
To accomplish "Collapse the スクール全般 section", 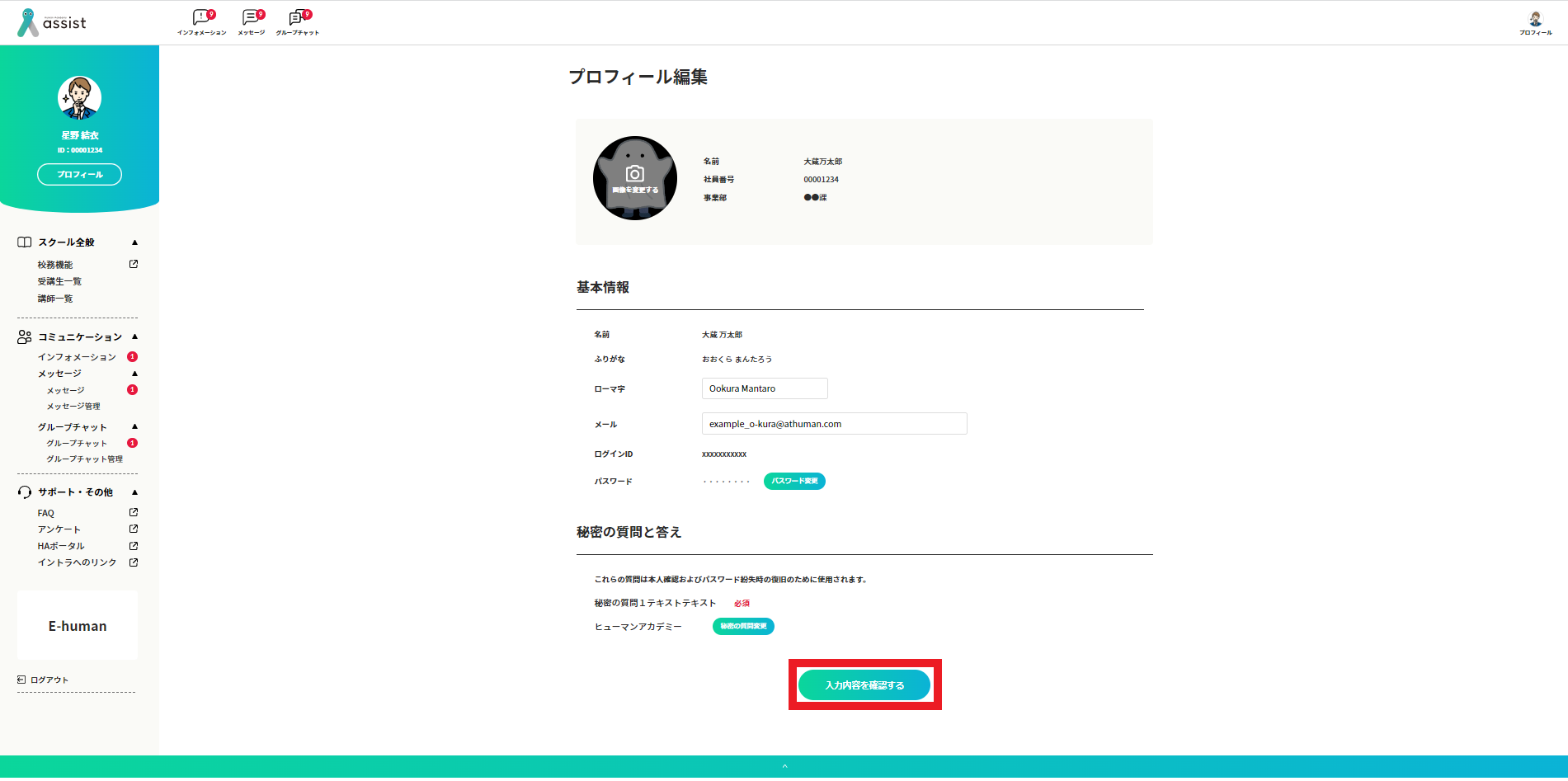I will click(x=134, y=242).
